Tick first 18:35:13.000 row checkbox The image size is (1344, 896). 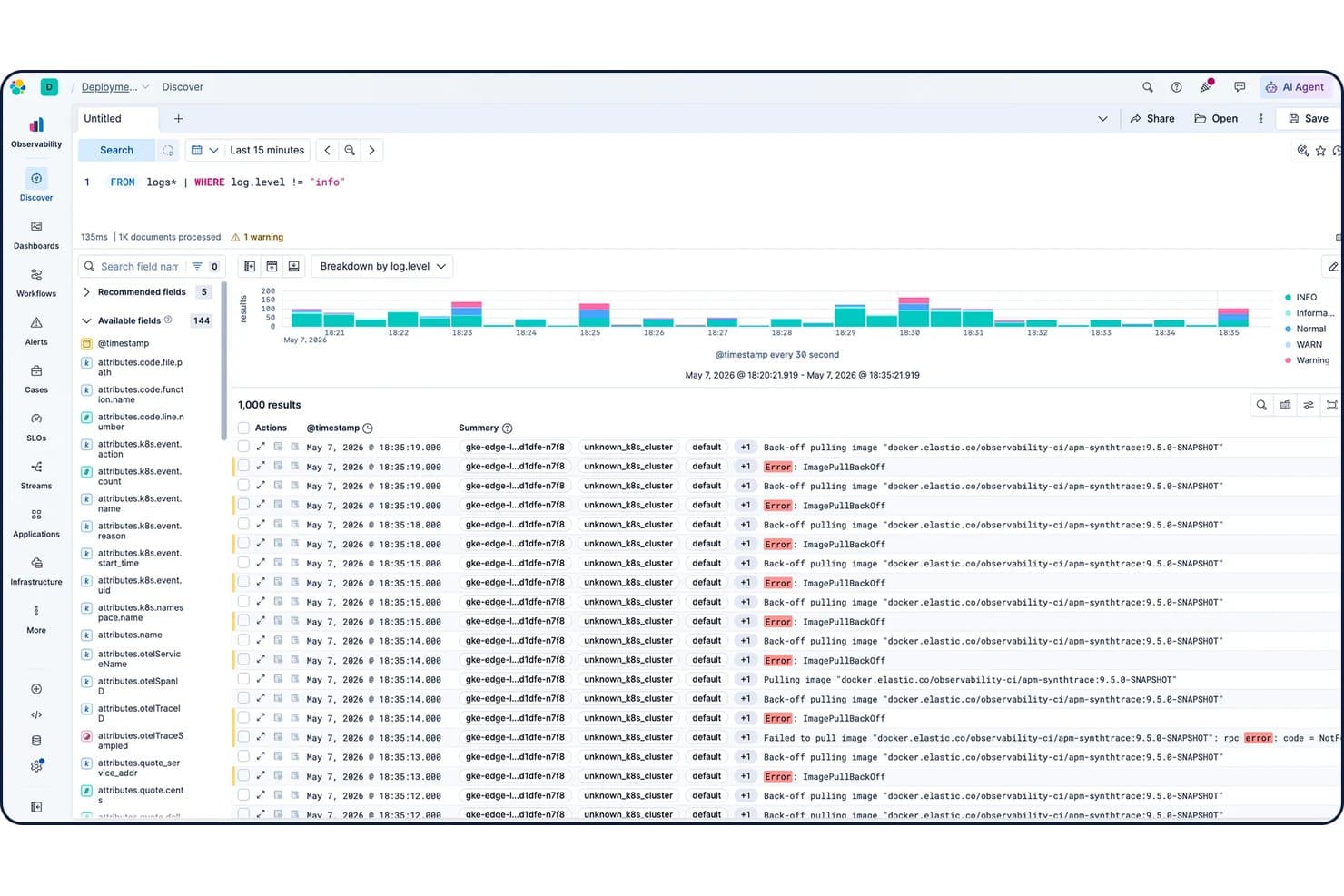243,756
